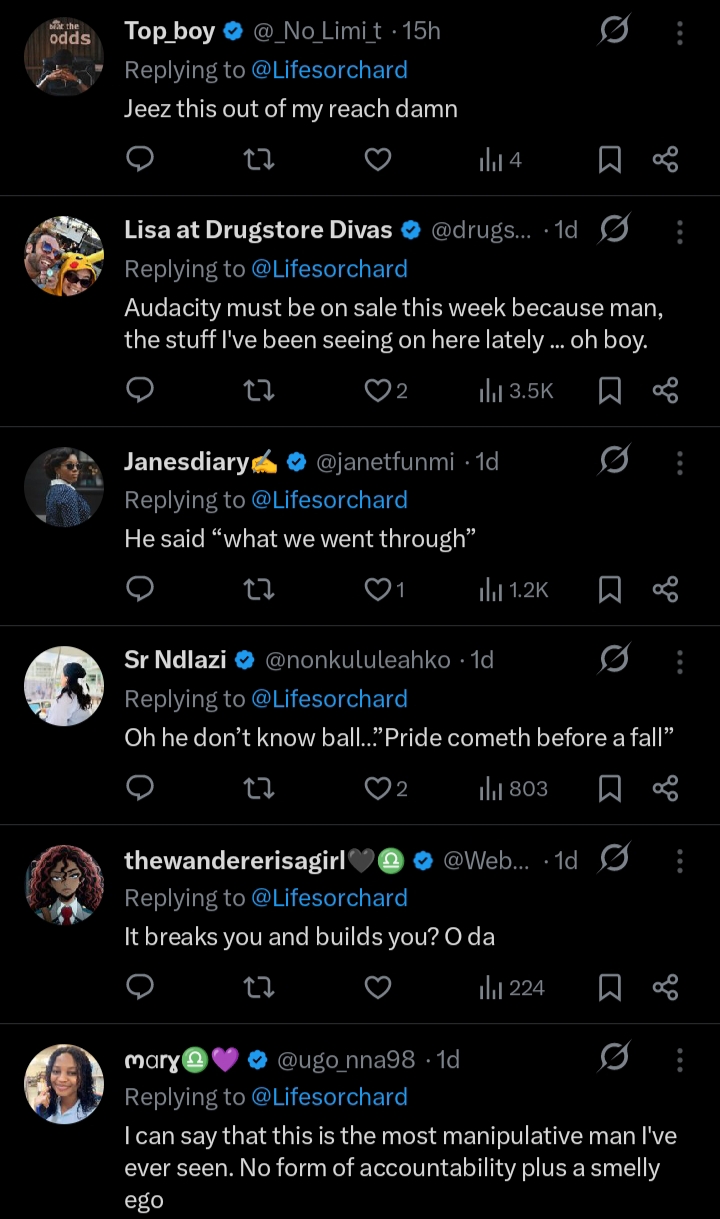Bookmark Sr Ndlazi's reply
This screenshot has width=720, height=1219.
[x=609, y=789]
